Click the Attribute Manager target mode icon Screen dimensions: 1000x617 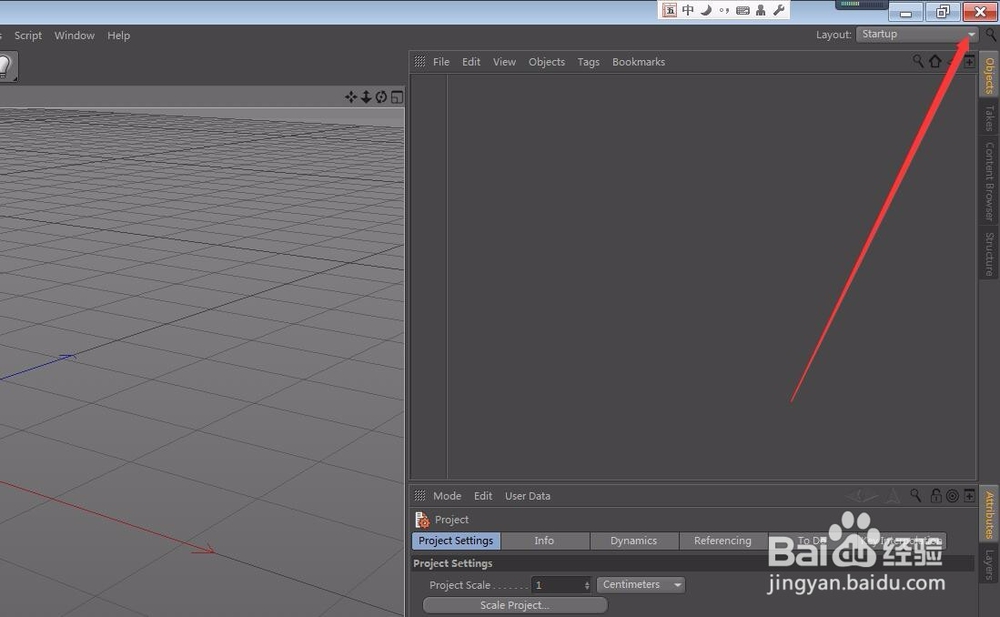point(952,496)
